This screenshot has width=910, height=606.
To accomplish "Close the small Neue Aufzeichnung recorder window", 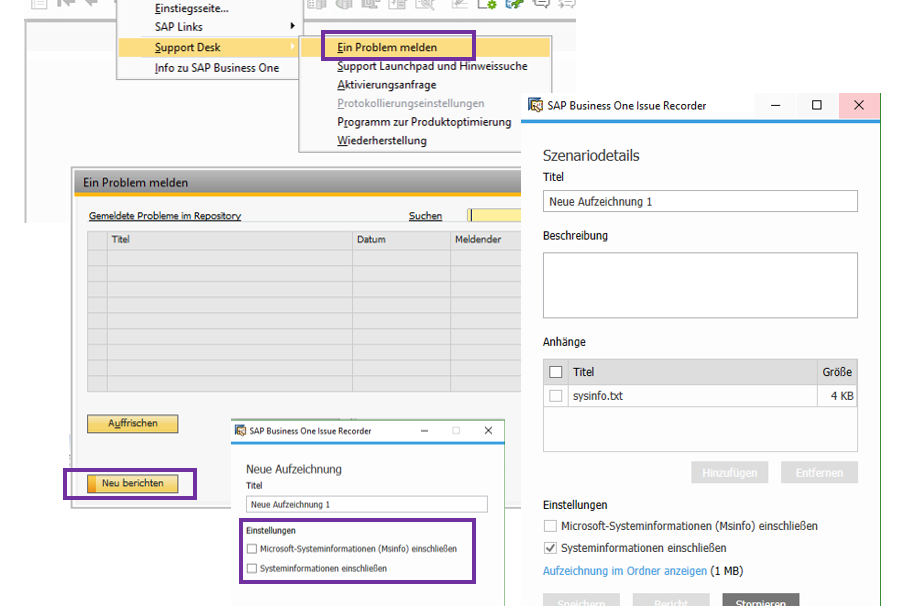I will tap(488, 431).
